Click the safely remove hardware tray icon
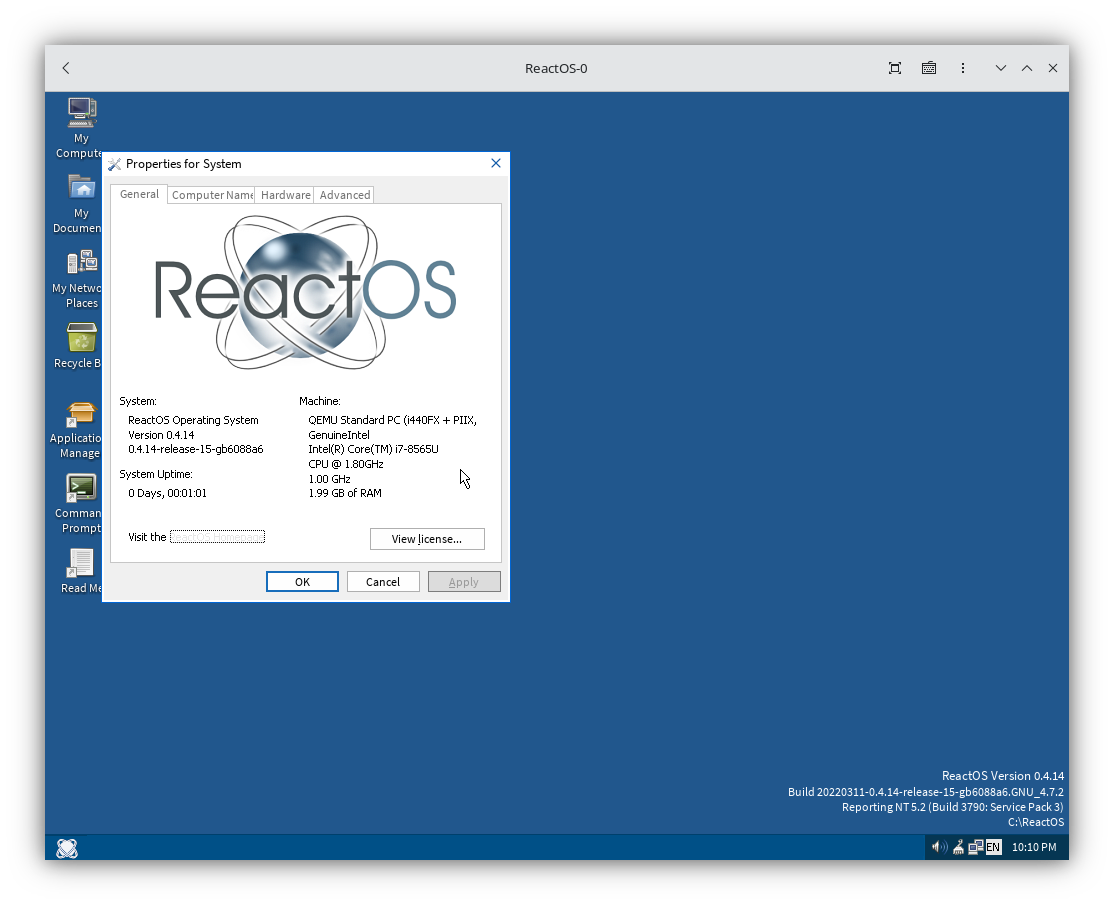The height and width of the screenshot is (905, 1114). coord(958,847)
